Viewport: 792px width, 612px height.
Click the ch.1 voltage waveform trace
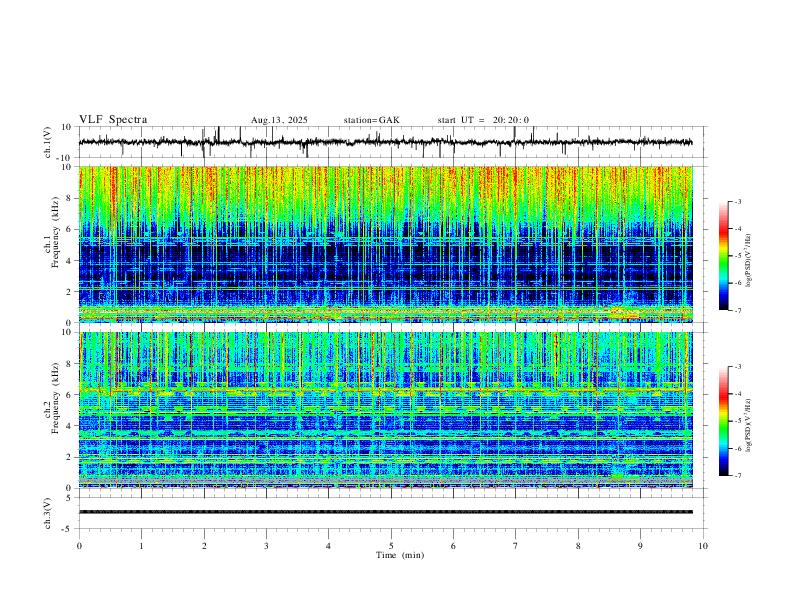(385, 142)
